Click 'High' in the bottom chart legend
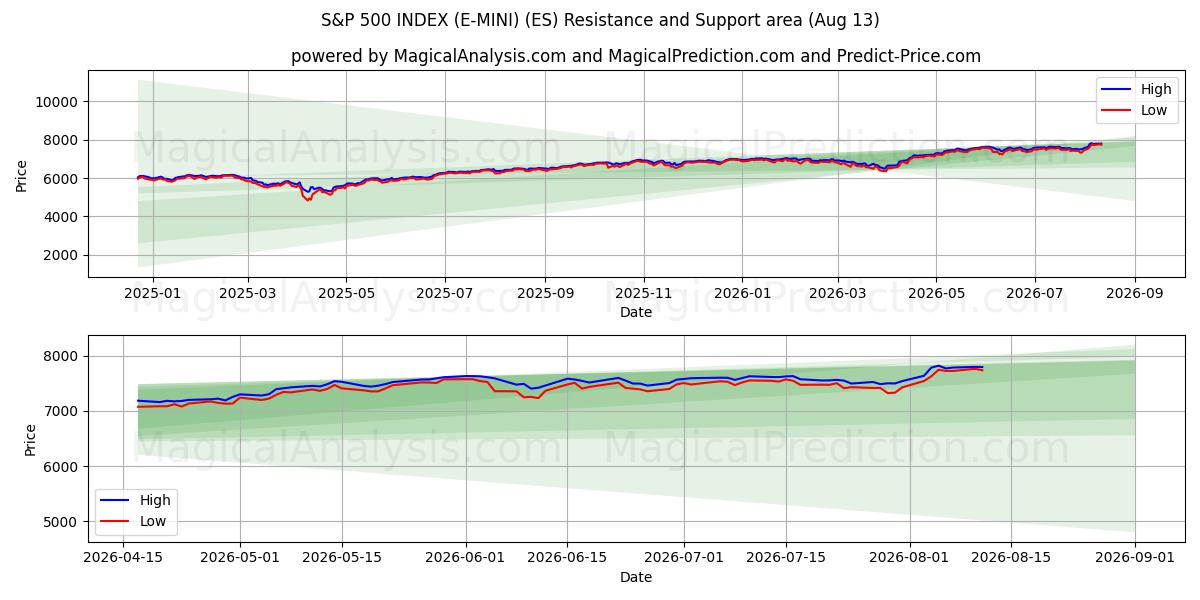The height and width of the screenshot is (600, 1200). pyautogui.click(x=155, y=500)
